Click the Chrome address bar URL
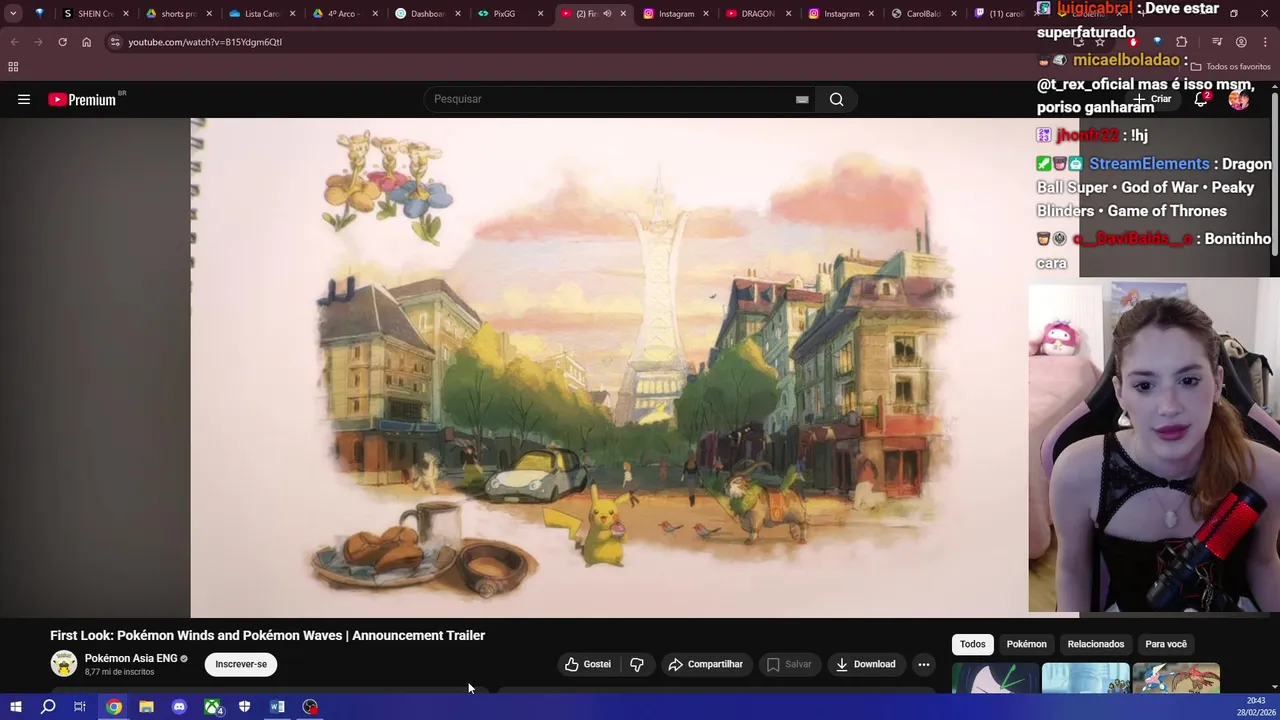Viewport: 1280px width, 720px height. pos(205,42)
